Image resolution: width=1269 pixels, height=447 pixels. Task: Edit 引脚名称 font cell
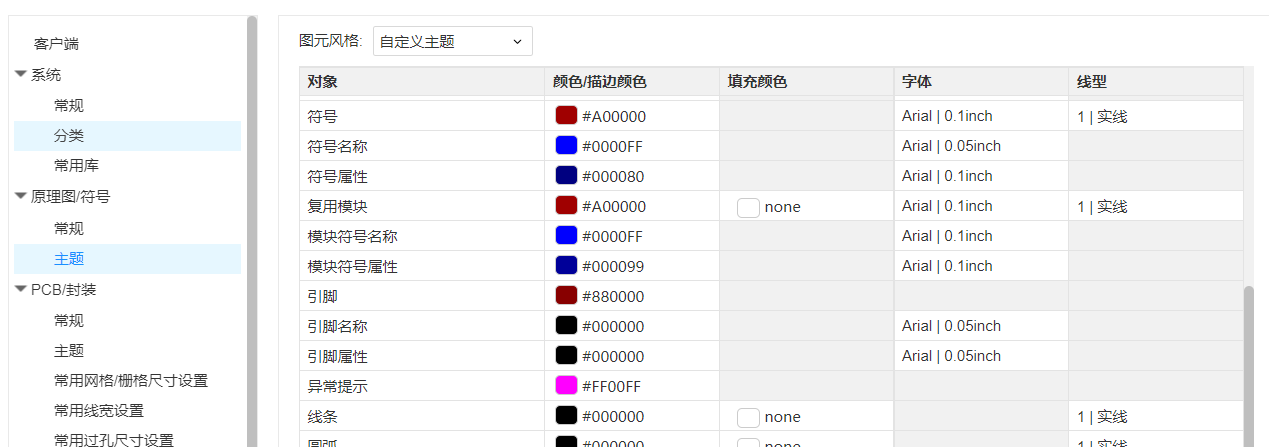(x=981, y=326)
